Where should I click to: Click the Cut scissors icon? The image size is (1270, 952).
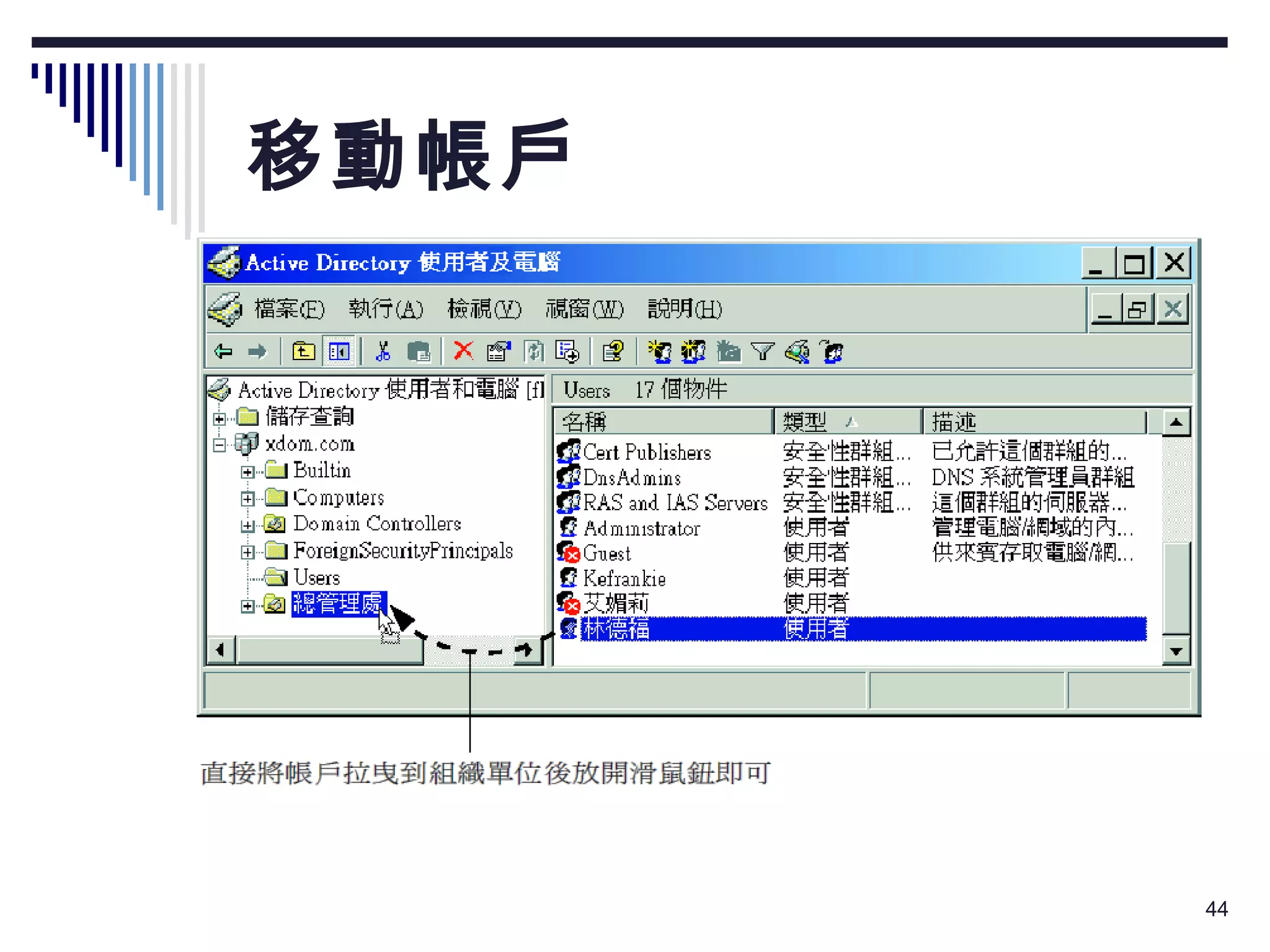[383, 351]
